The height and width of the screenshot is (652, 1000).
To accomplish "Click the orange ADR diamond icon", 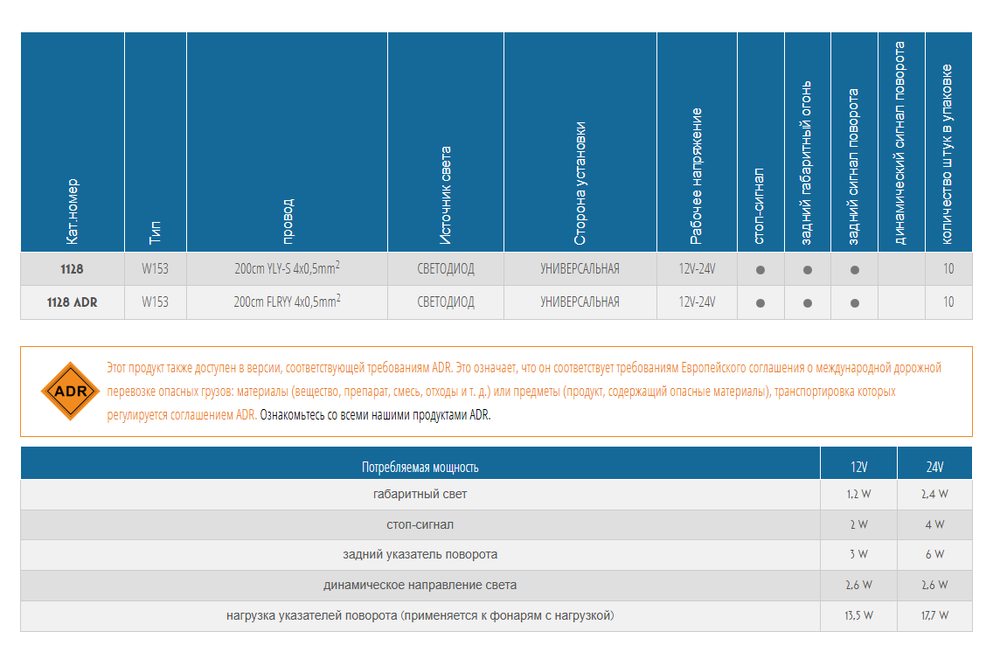I will 70,391.
